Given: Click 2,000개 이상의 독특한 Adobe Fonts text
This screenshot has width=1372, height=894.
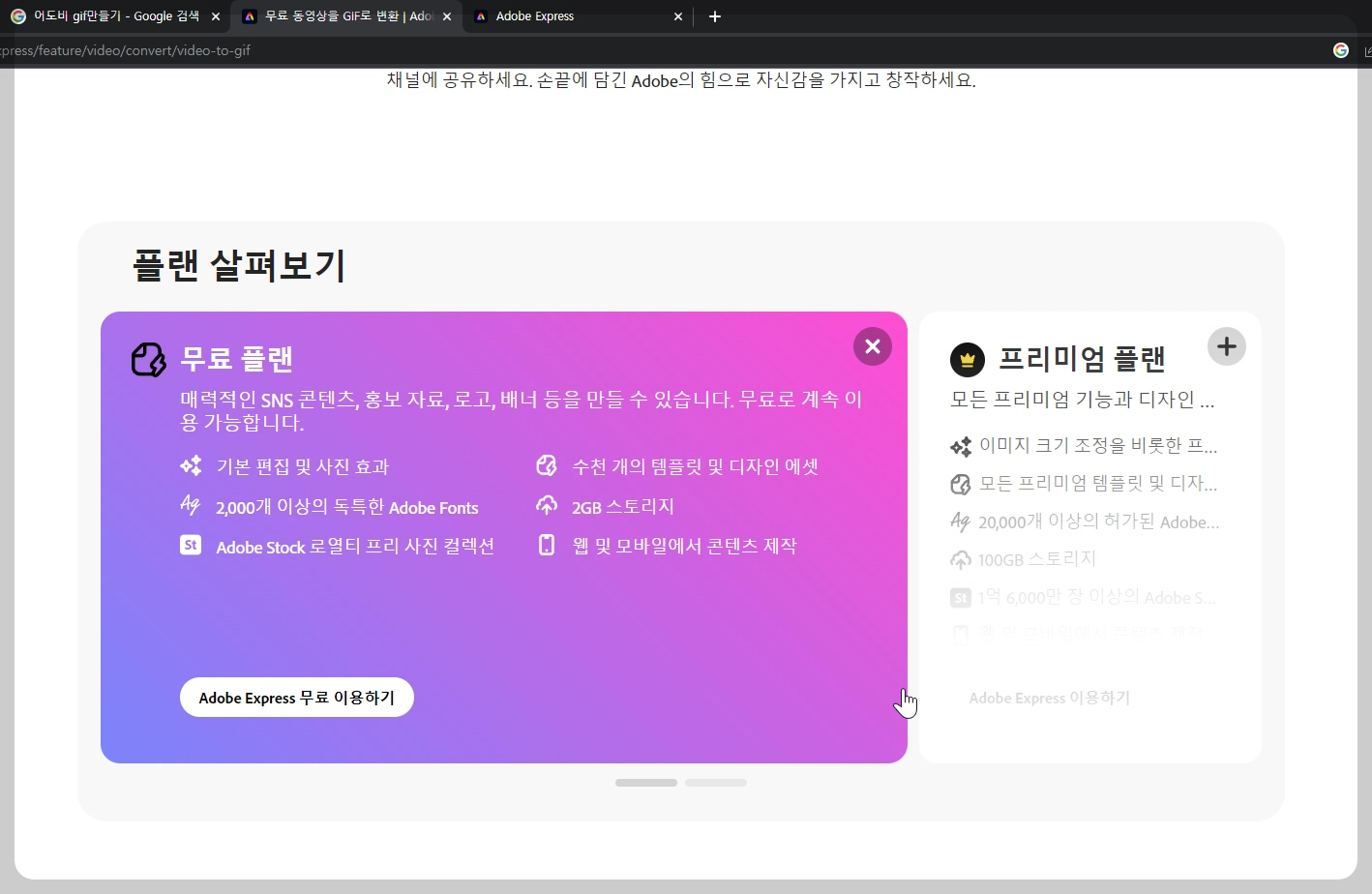Looking at the screenshot, I should point(347,507).
